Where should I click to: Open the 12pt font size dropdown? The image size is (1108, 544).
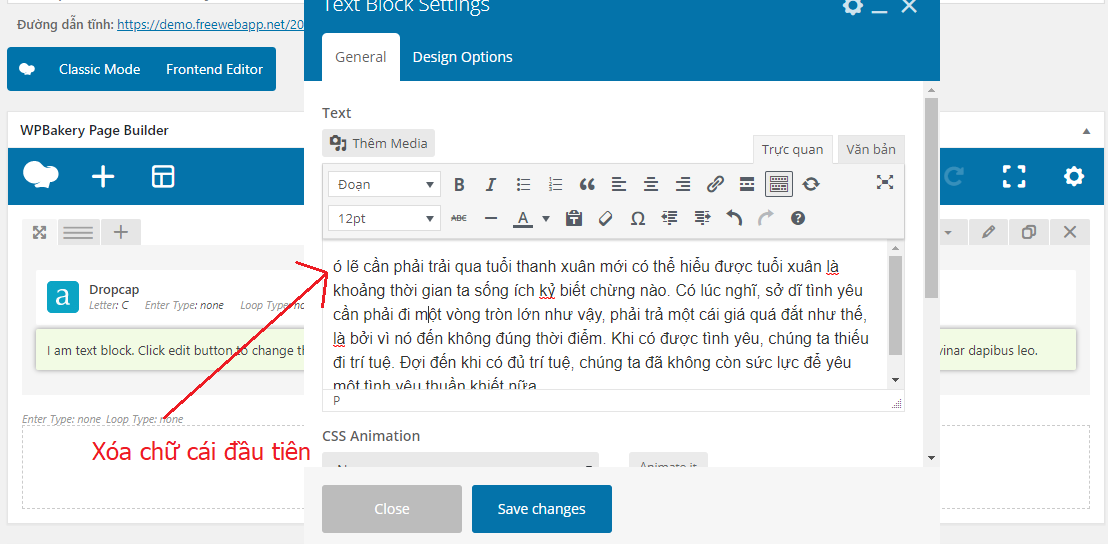click(385, 218)
